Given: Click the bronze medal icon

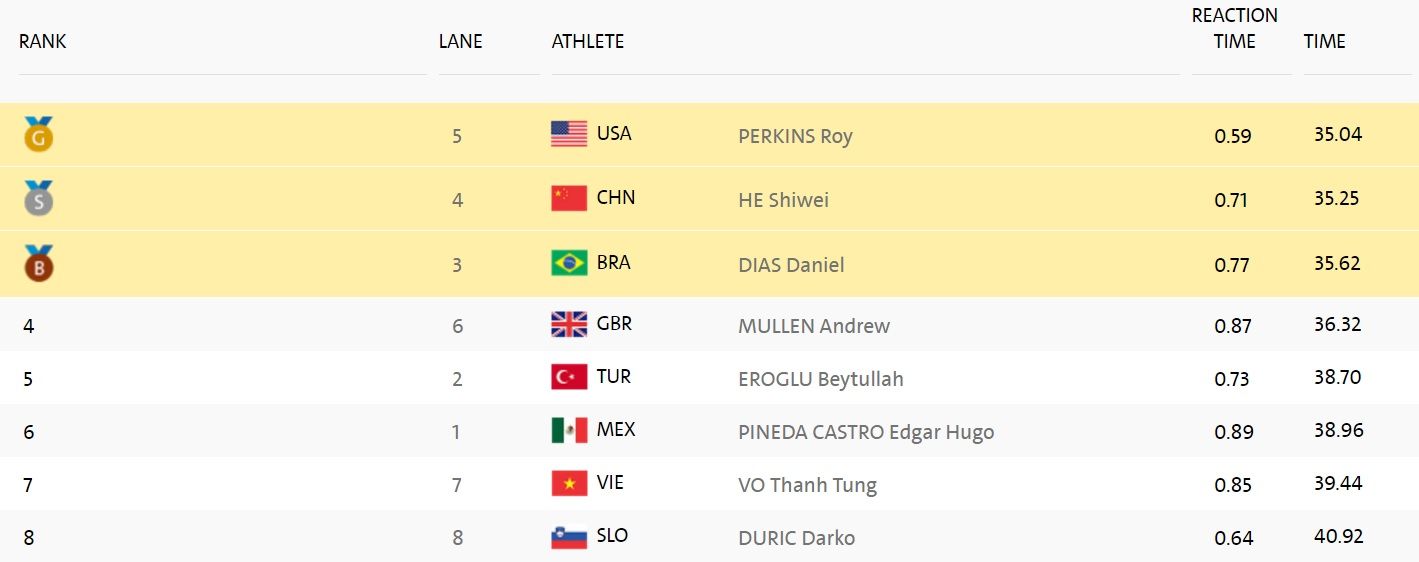Looking at the screenshot, I should point(38,264).
